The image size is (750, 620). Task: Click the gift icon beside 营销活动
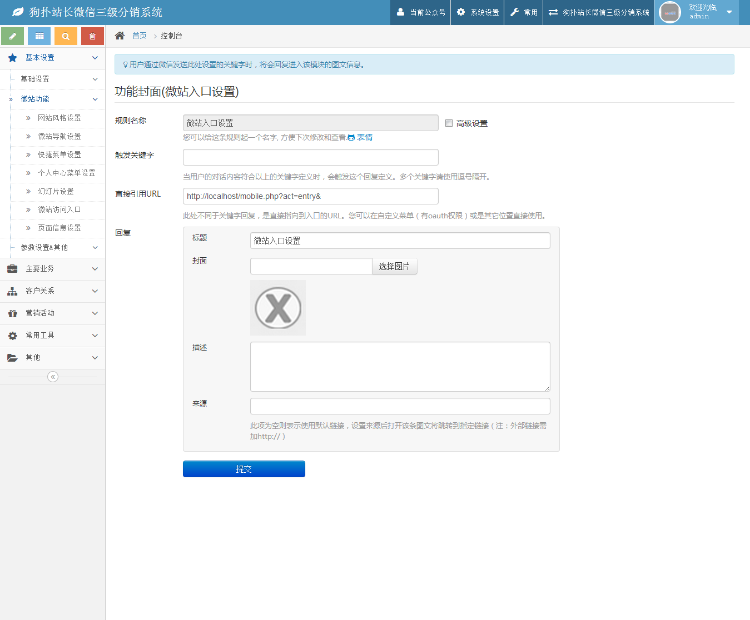12,313
